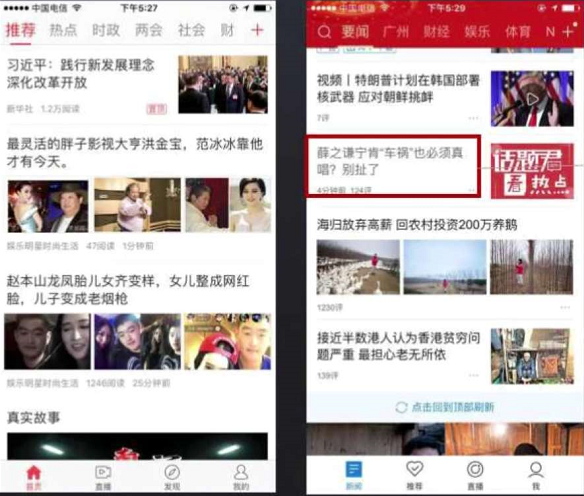Open more options dots on 特朗普 article

[x=473, y=118]
